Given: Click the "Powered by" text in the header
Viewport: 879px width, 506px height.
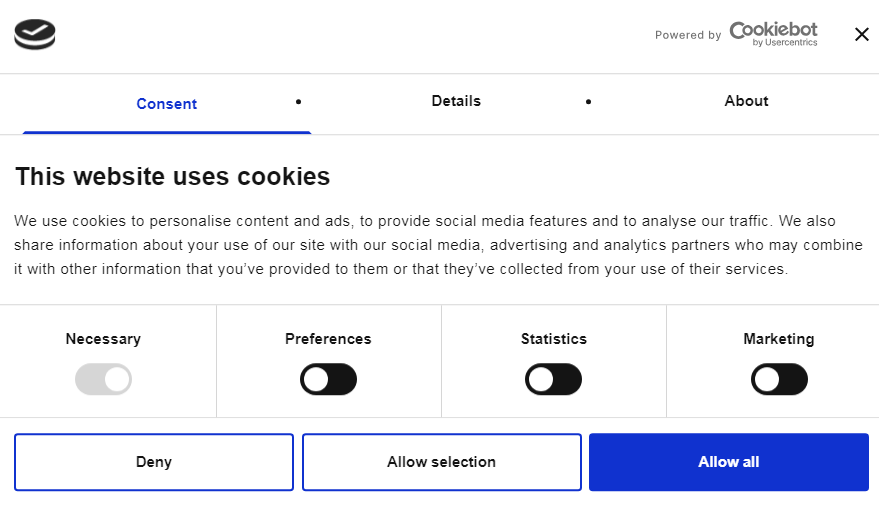Looking at the screenshot, I should 688,35.
